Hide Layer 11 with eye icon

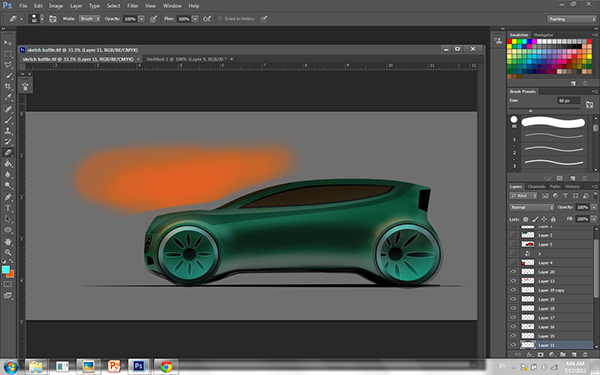[513, 345]
